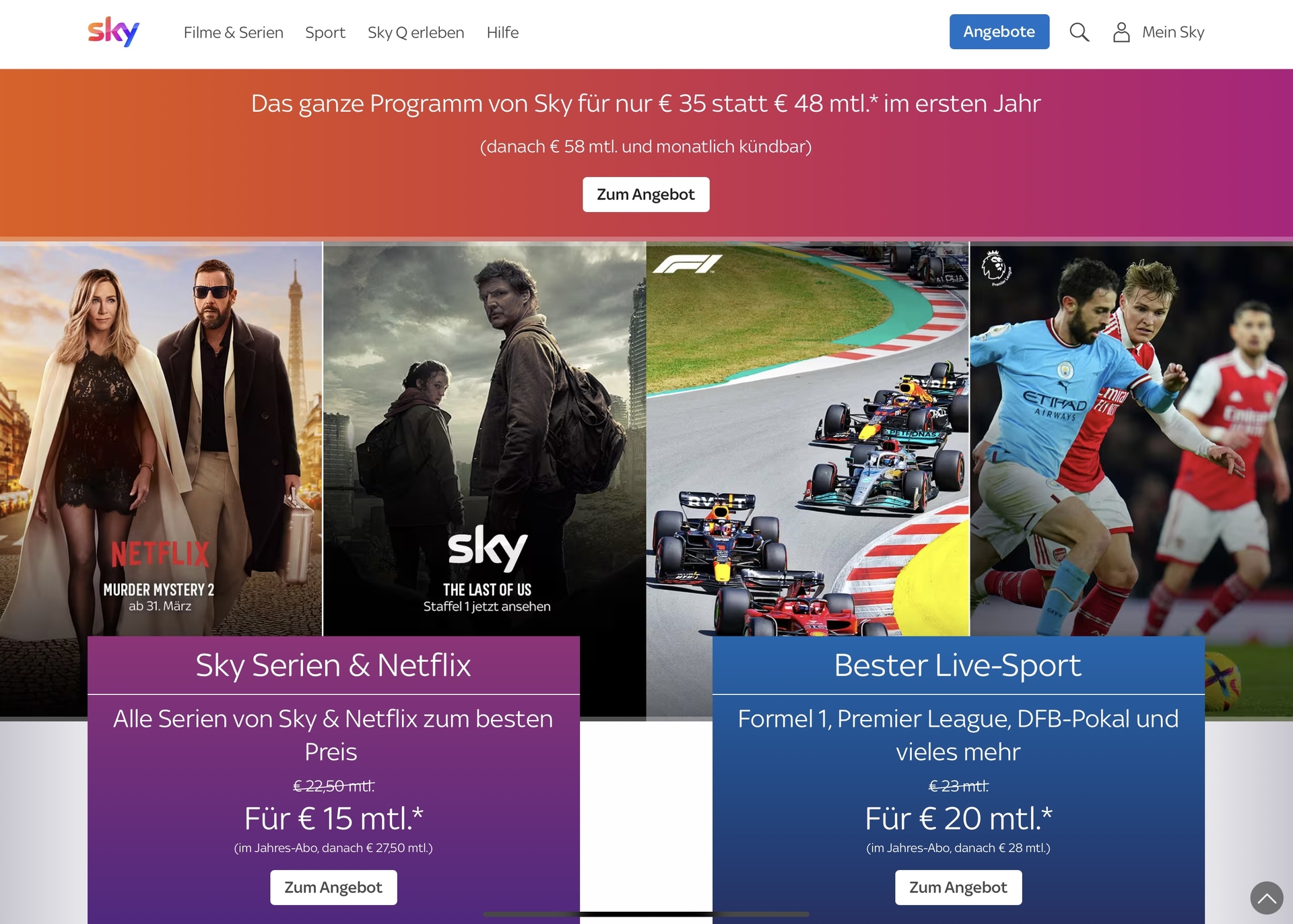Click the 'ab 31. März' caption

click(160, 606)
